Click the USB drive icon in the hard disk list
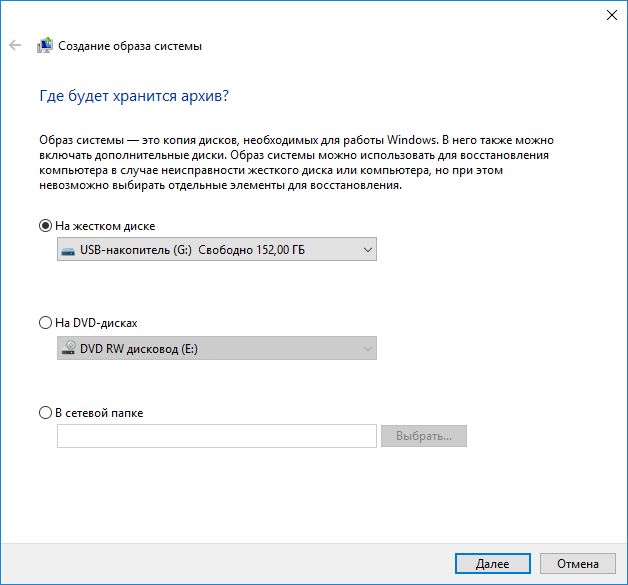The image size is (628, 585). tap(68, 249)
